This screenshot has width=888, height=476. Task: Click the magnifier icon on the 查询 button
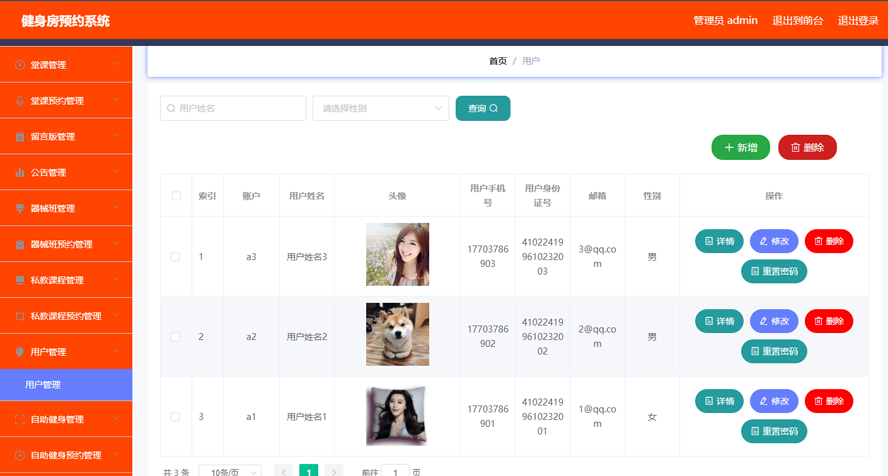coord(494,108)
